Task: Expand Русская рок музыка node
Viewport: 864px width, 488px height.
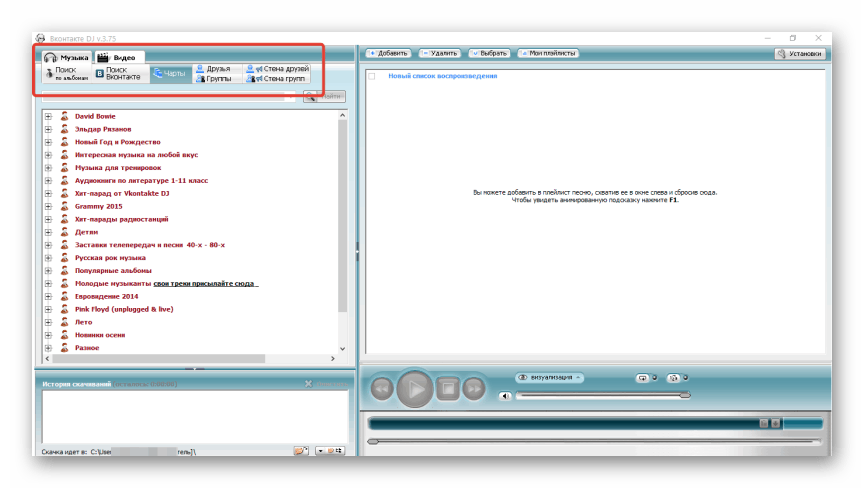Action: pyautogui.click(x=48, y=258)
